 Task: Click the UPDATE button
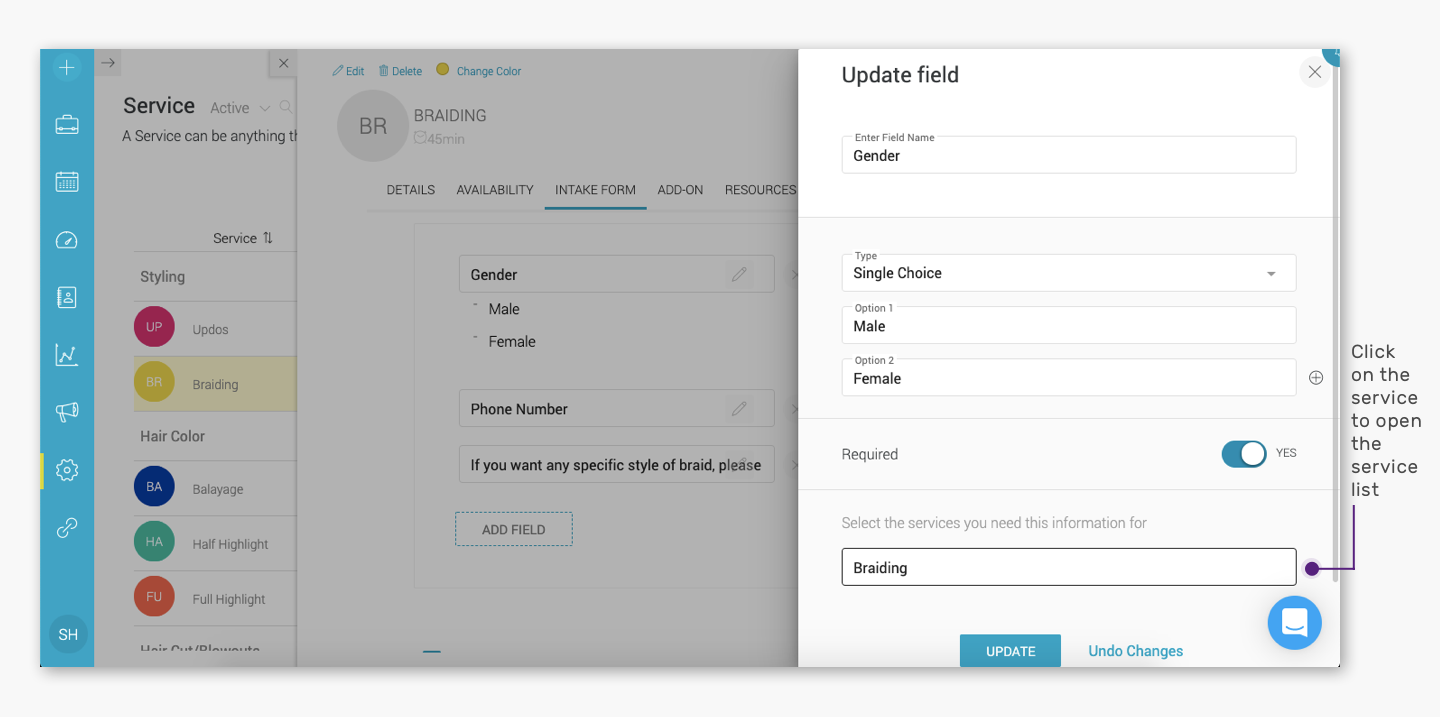click(1010, 651)
